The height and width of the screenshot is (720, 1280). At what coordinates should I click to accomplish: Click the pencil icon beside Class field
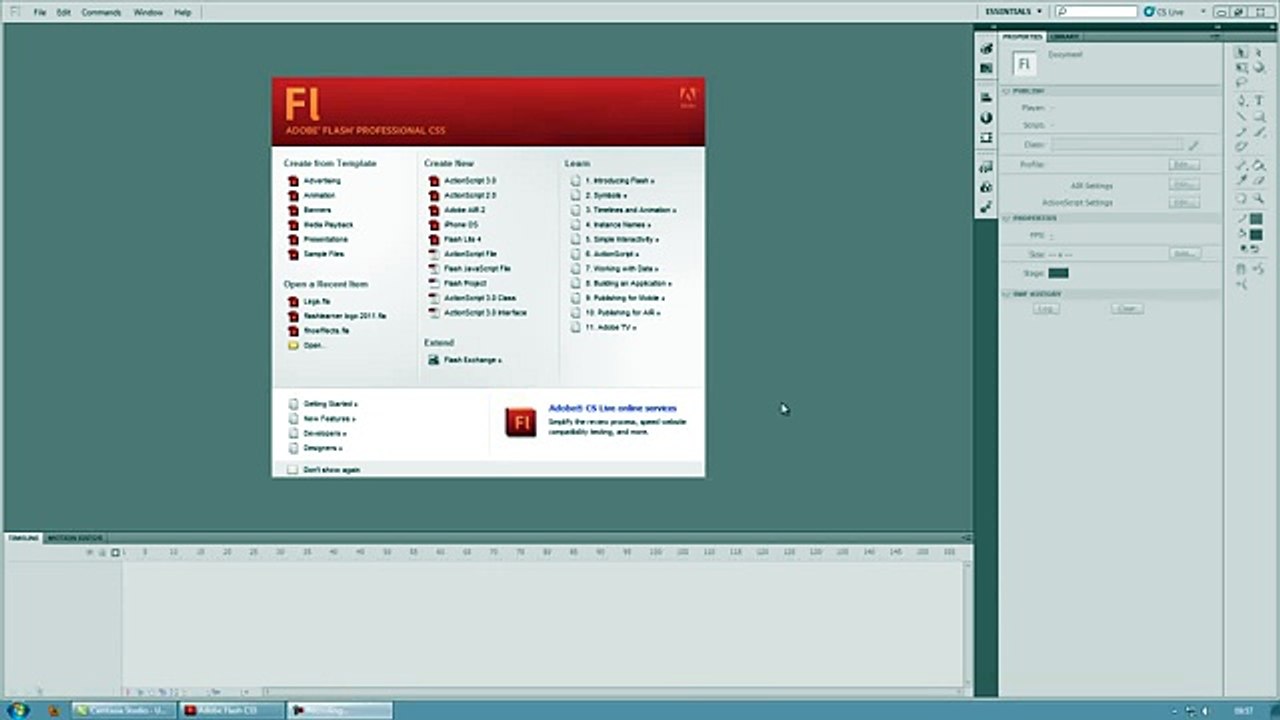pos(1193,145)
